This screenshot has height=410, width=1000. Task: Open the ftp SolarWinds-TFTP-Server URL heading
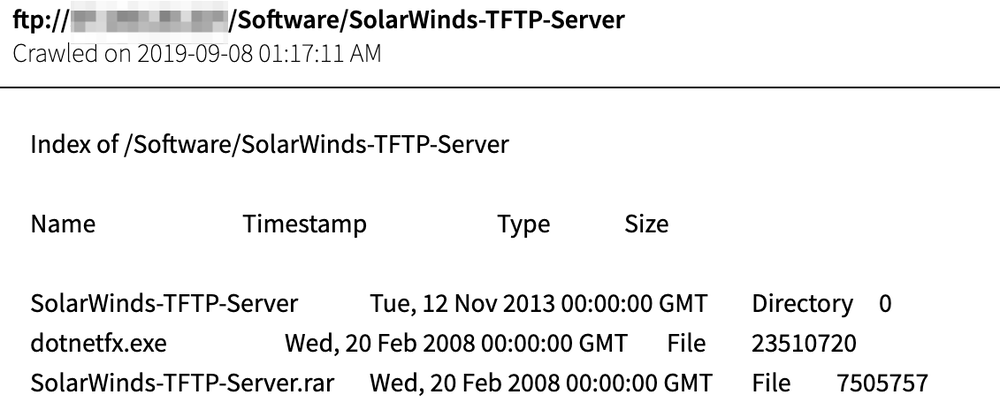click(319, 20)
